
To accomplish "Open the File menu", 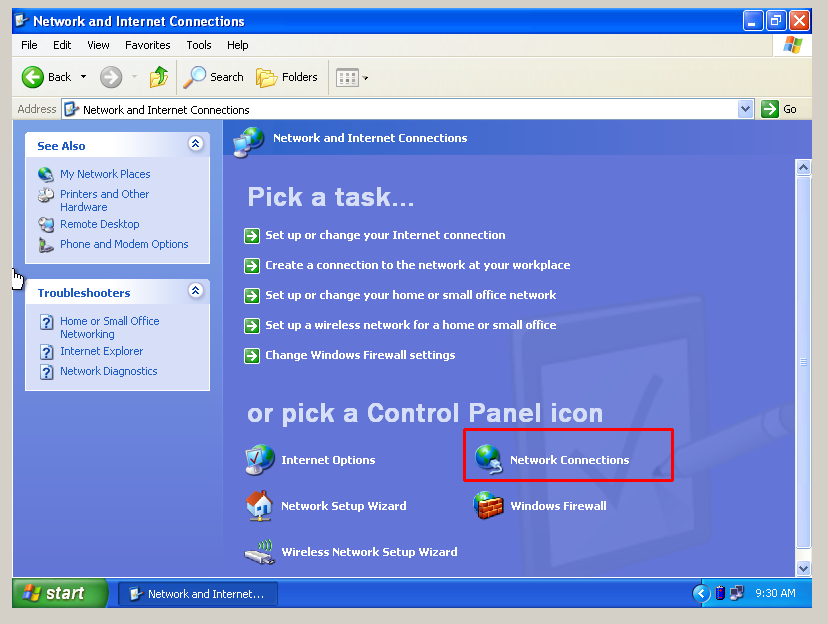I will click(29, 45).
